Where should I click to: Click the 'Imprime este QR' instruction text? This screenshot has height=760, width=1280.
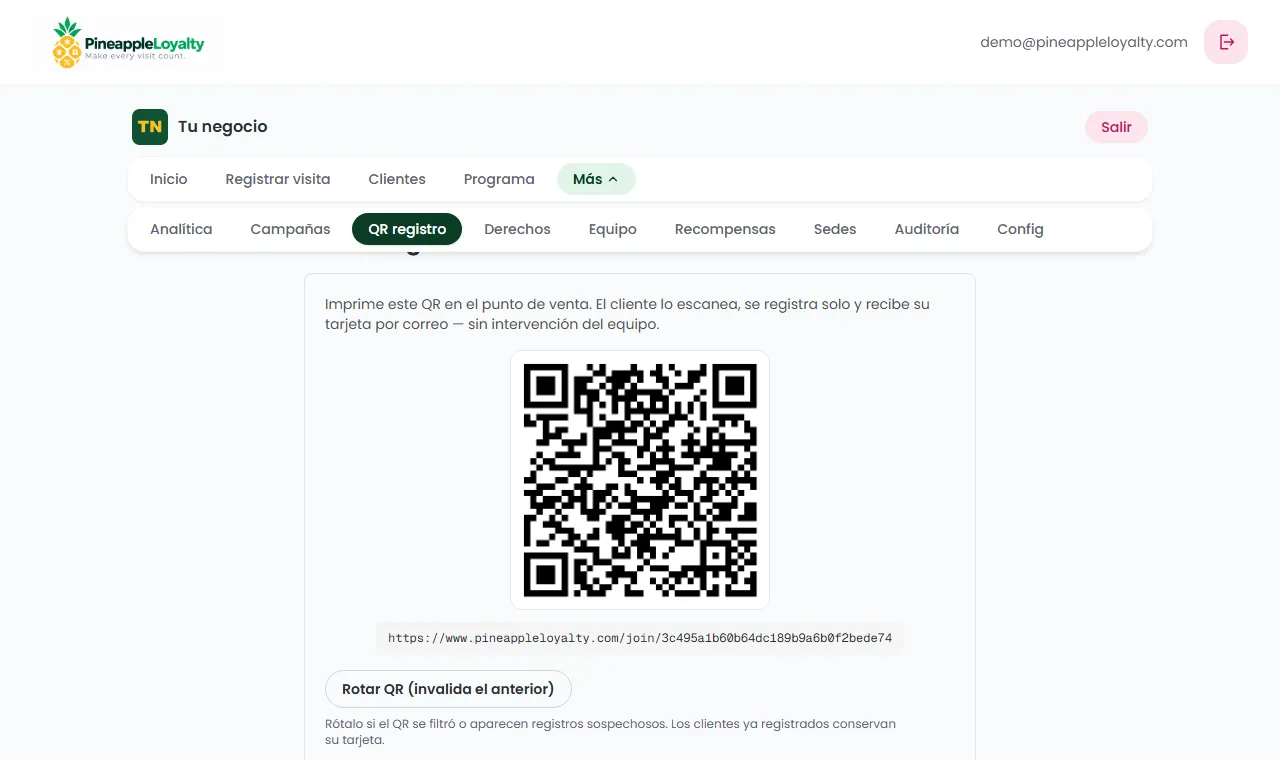pos(627,314)
